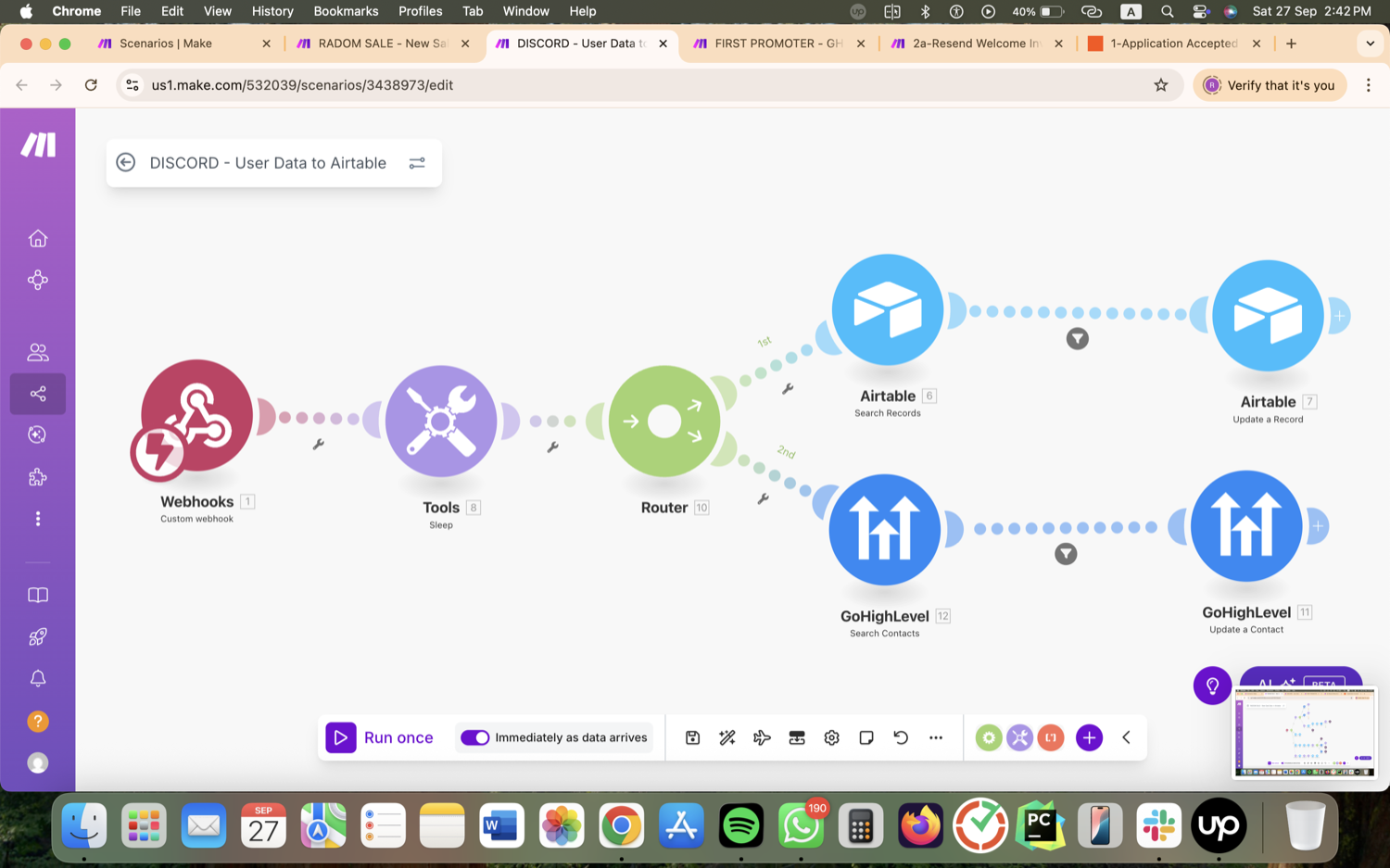
Task: Open the Tools Sleep module
Action: (441, 421)
